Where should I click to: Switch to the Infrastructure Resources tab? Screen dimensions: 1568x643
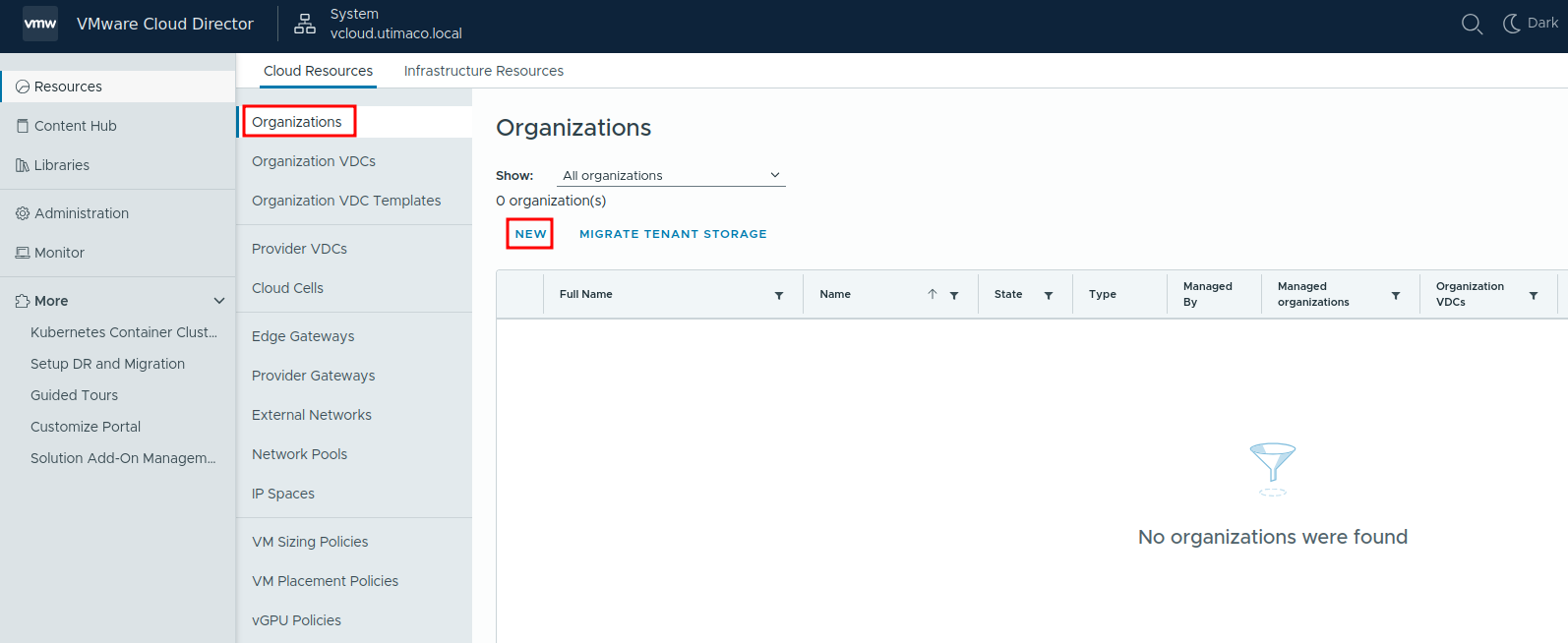[484, 71]
